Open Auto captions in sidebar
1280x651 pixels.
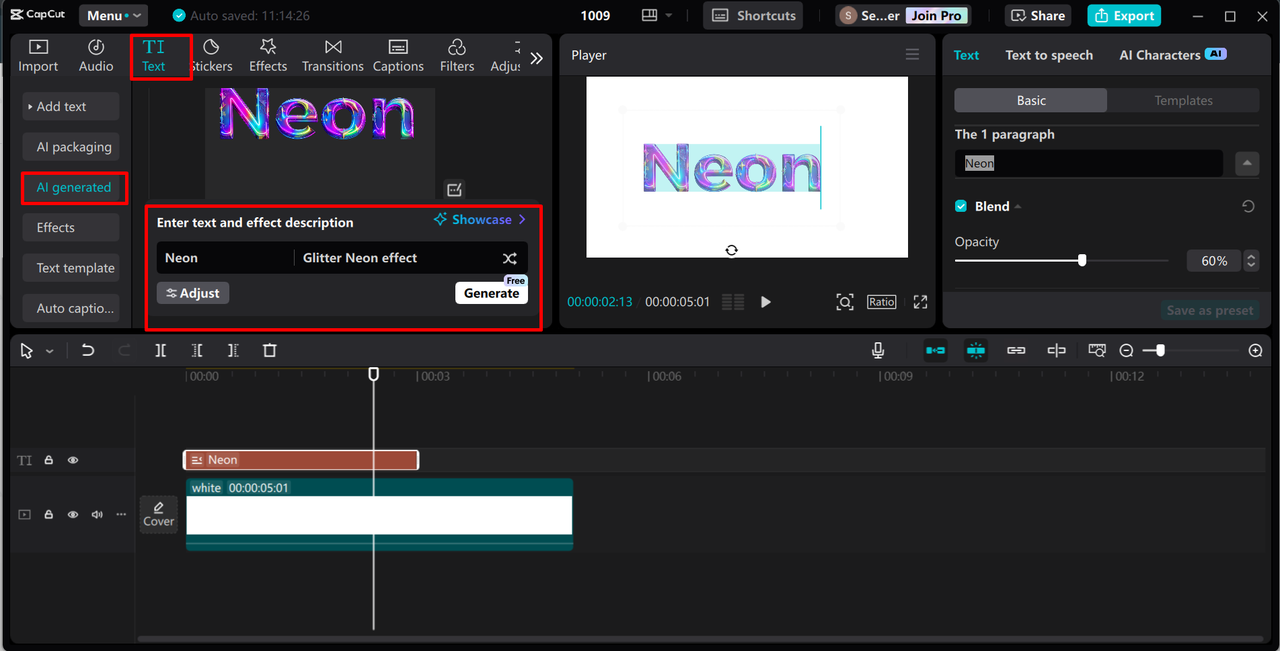pos(71,308)
